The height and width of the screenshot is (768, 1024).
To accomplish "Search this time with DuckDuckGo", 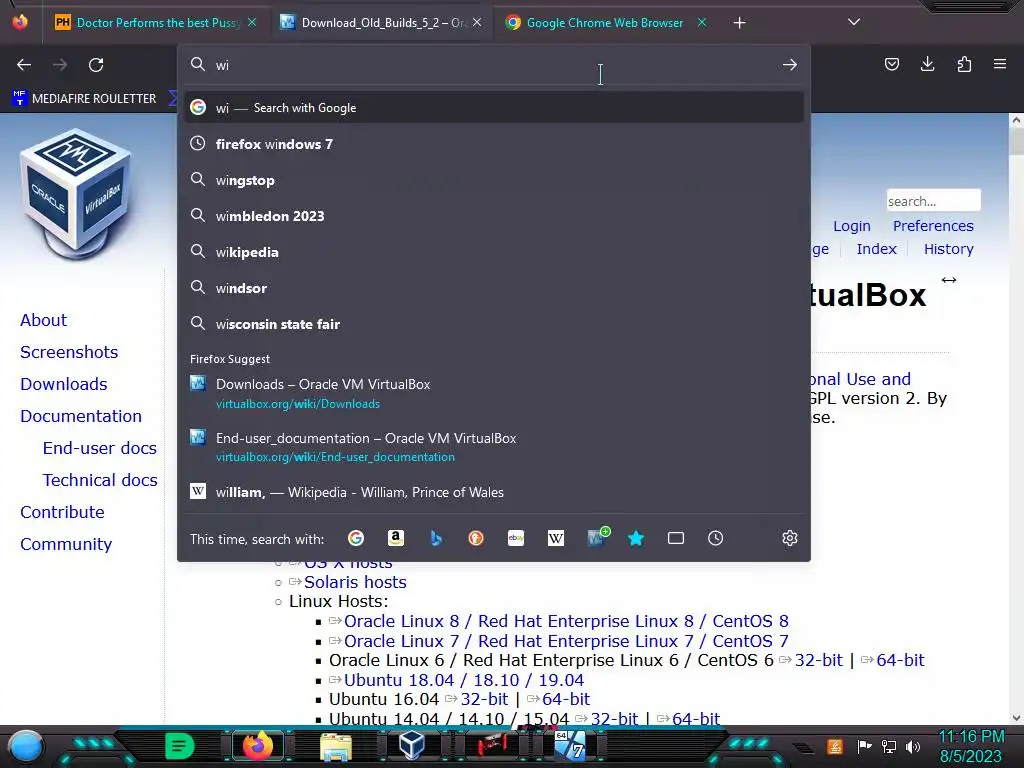I will pyautogui.click(x=475, y=538).
